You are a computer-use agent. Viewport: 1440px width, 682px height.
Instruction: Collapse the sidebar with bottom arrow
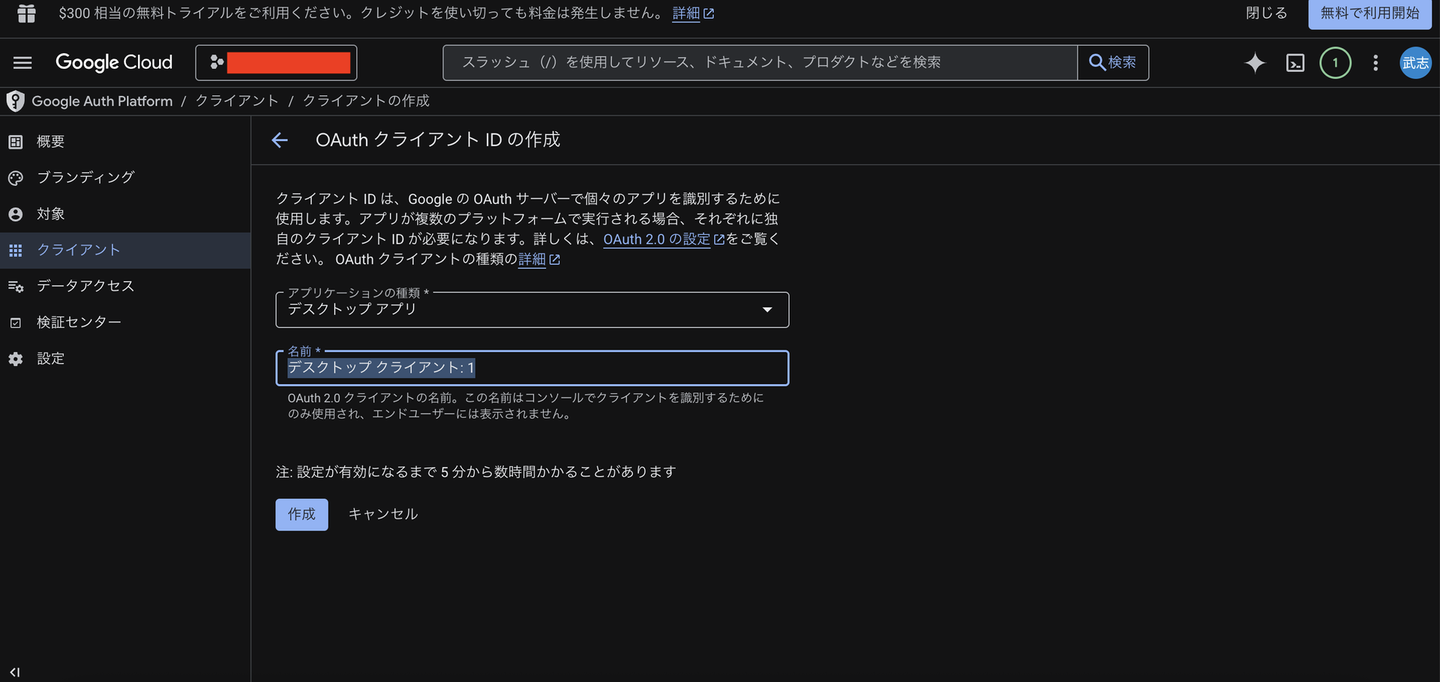[15, 672]
